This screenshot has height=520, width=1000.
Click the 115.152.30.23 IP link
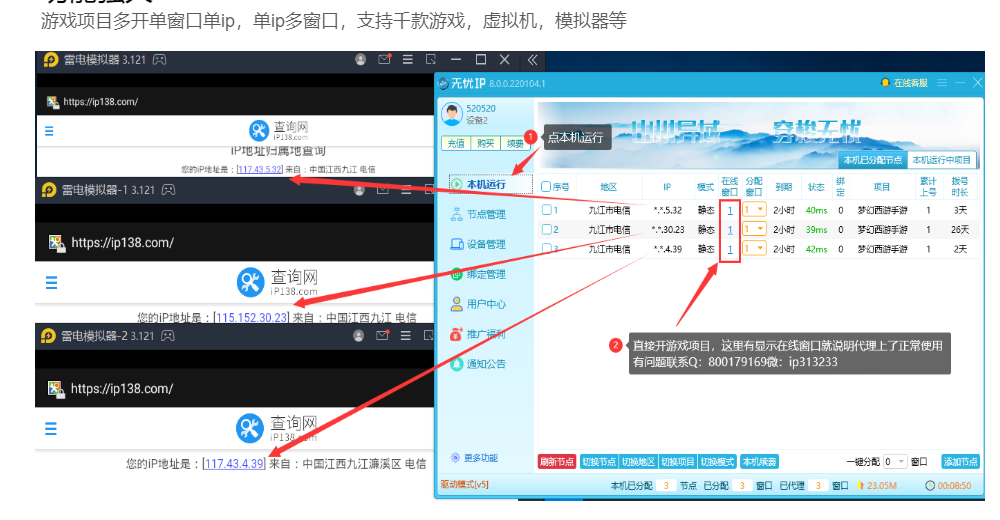point(251,317)
